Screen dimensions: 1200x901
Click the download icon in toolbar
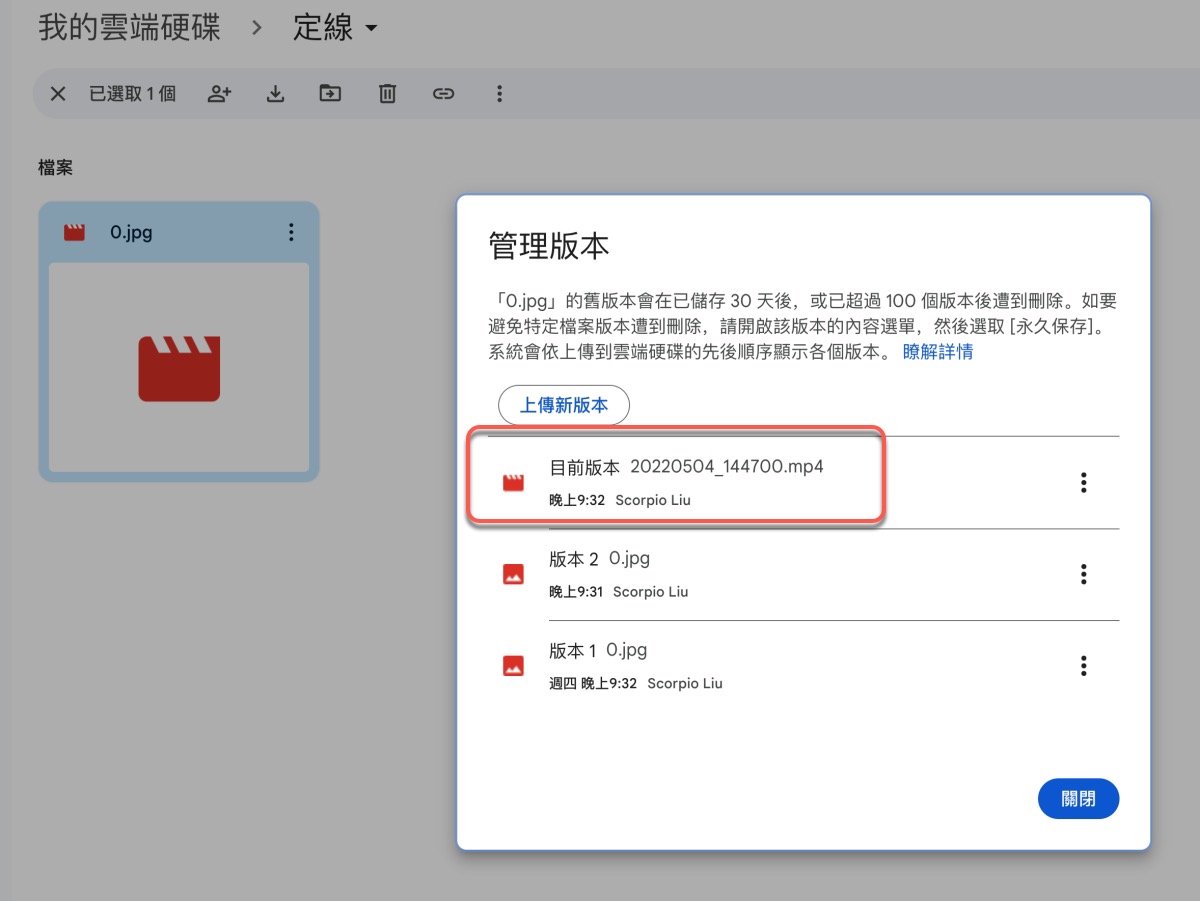[x=275, y=94]
